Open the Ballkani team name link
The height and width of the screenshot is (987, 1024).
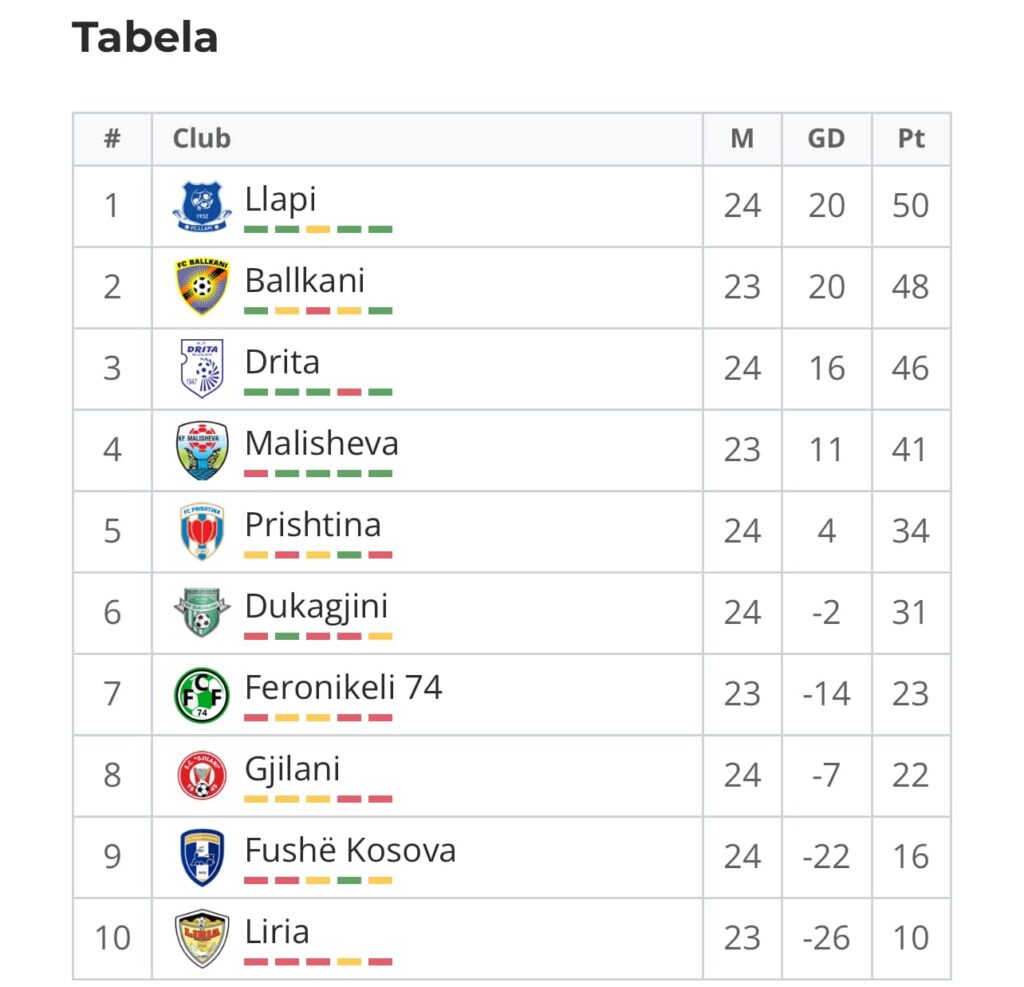[x=304, y=281]
